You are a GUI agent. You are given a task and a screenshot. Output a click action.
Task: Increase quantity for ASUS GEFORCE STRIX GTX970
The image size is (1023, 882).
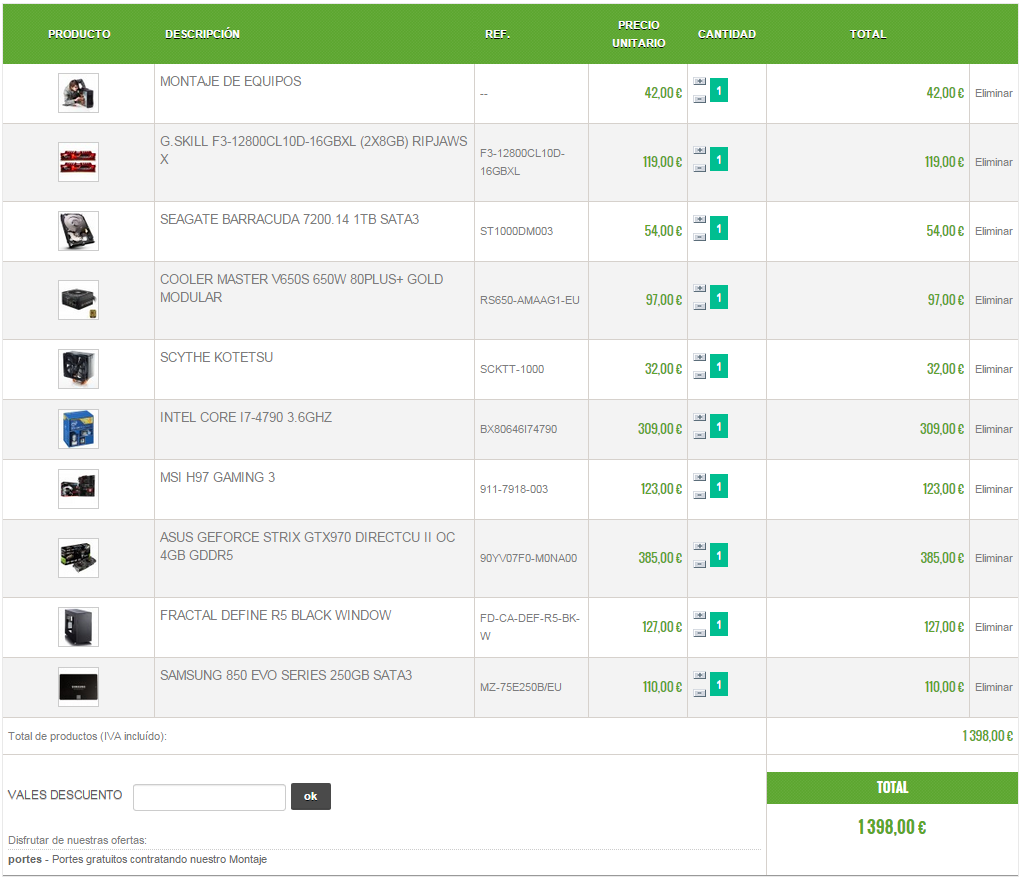[699, 547]
